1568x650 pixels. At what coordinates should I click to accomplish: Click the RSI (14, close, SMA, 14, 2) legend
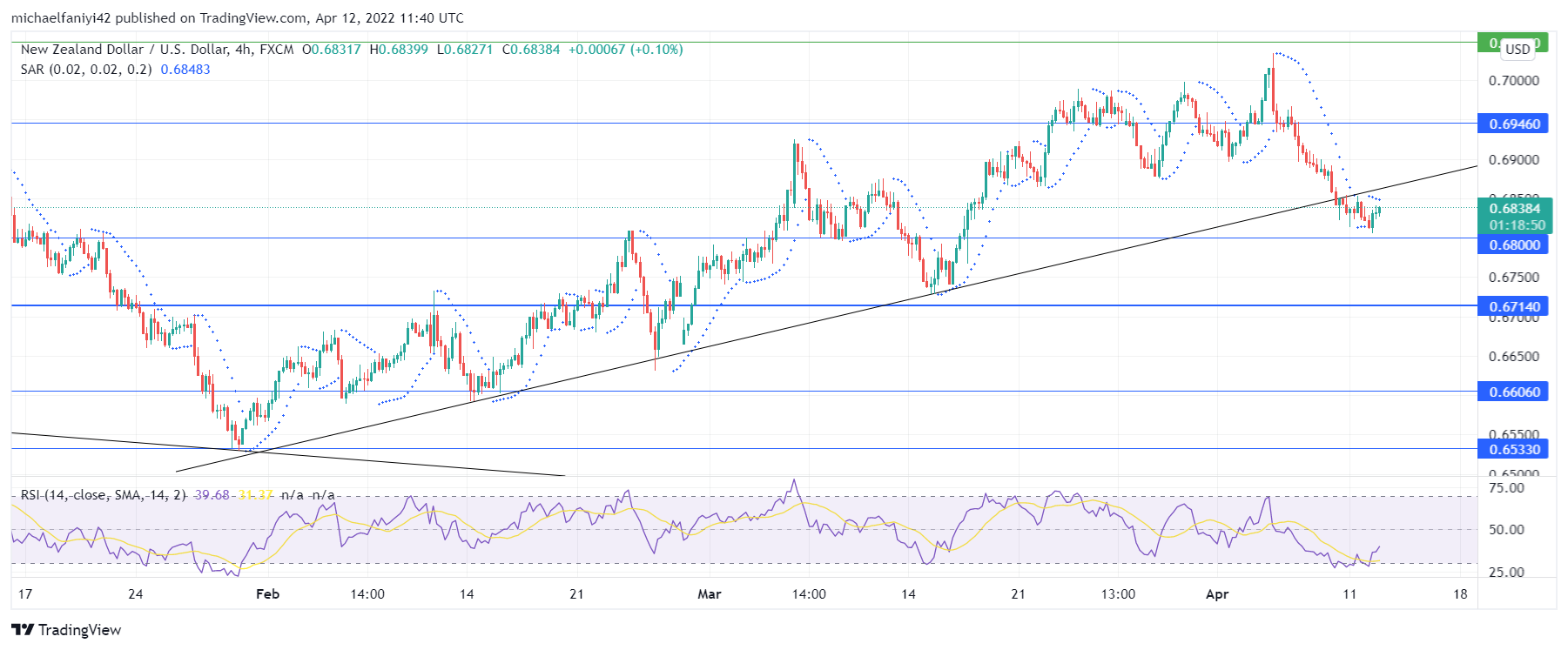104,495
